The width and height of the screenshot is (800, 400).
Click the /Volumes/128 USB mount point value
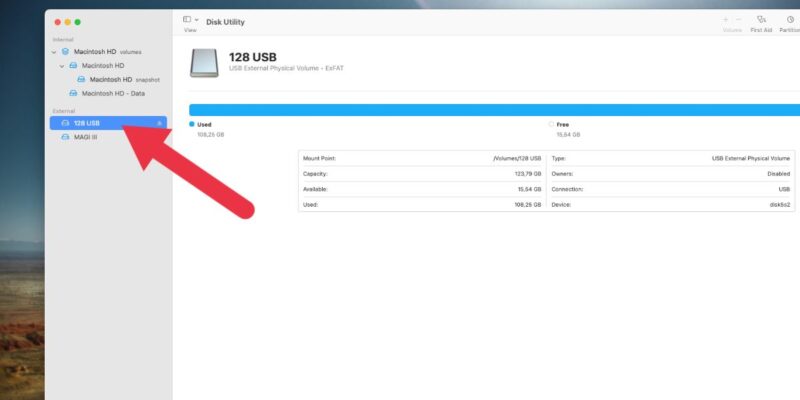[517, 159]
